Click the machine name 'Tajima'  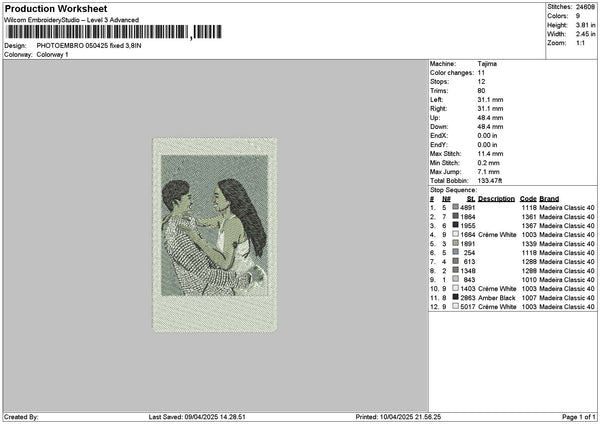(x=487, y=64)
